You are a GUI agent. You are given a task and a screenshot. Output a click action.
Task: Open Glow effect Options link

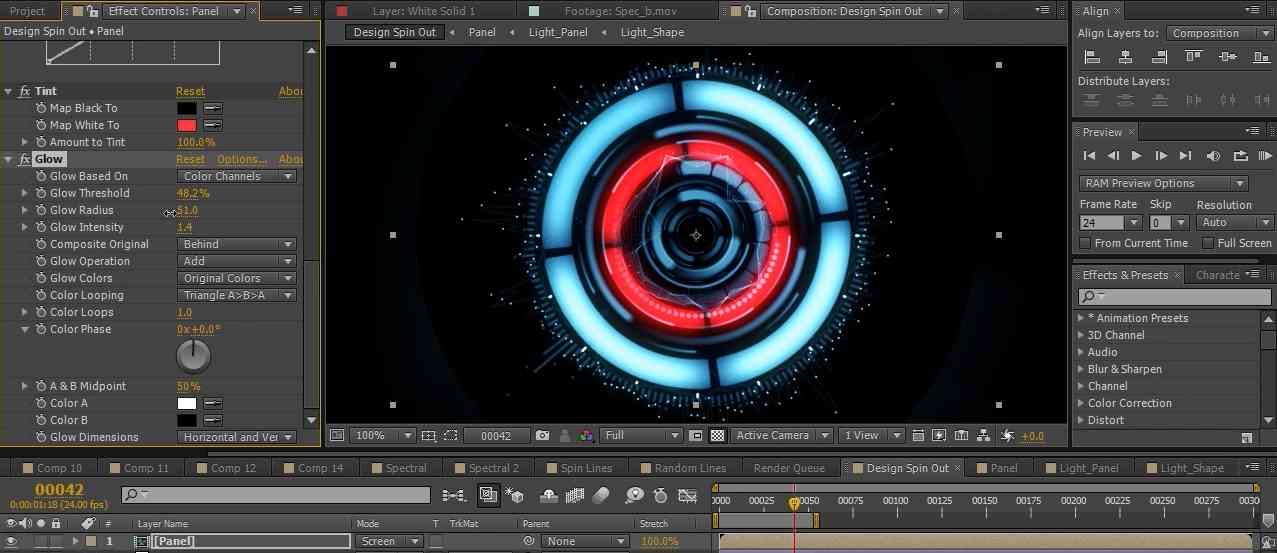coord(242,159)
